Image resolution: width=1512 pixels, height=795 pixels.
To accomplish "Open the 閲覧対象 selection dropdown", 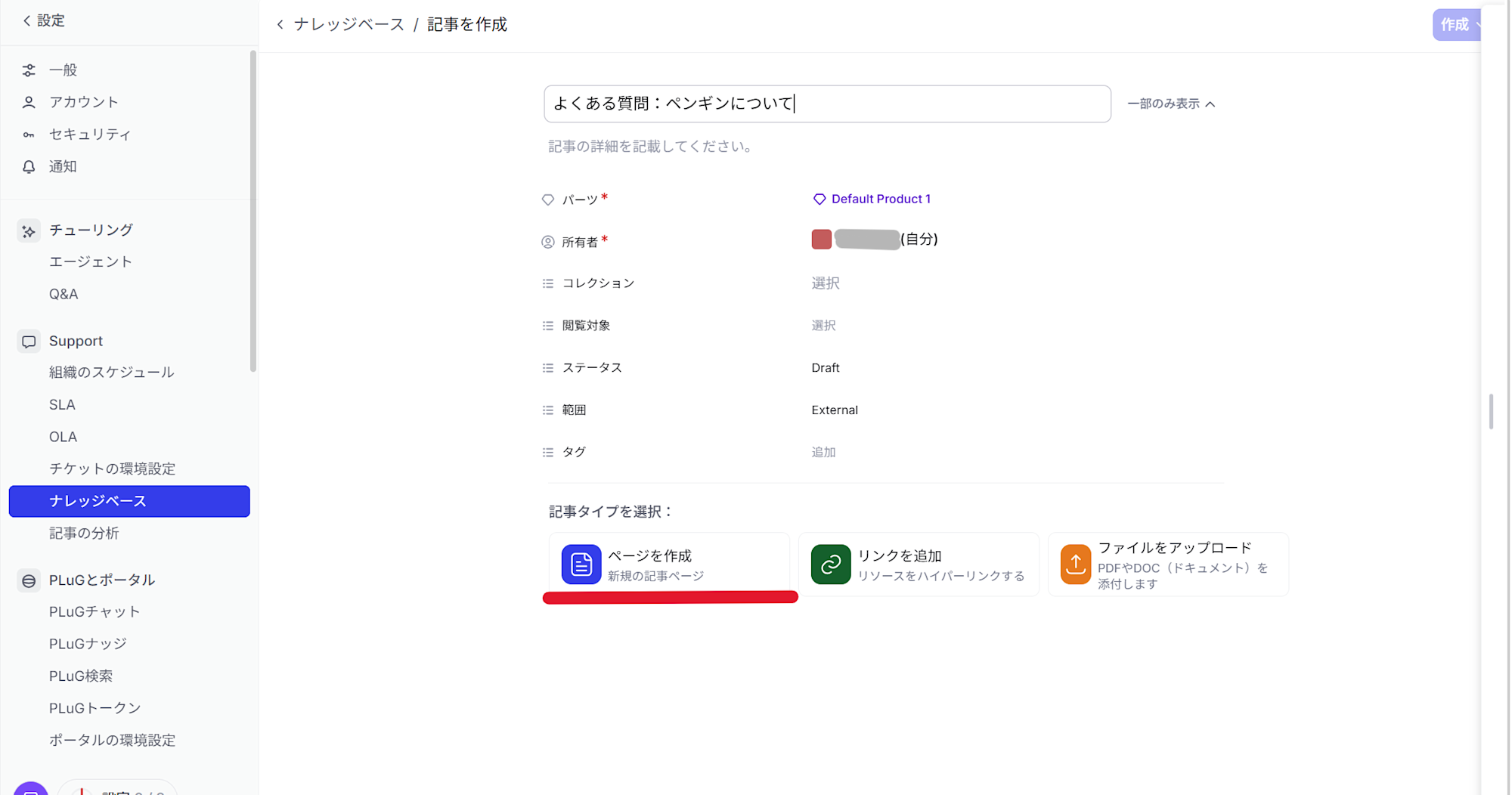I will point(823,326).
